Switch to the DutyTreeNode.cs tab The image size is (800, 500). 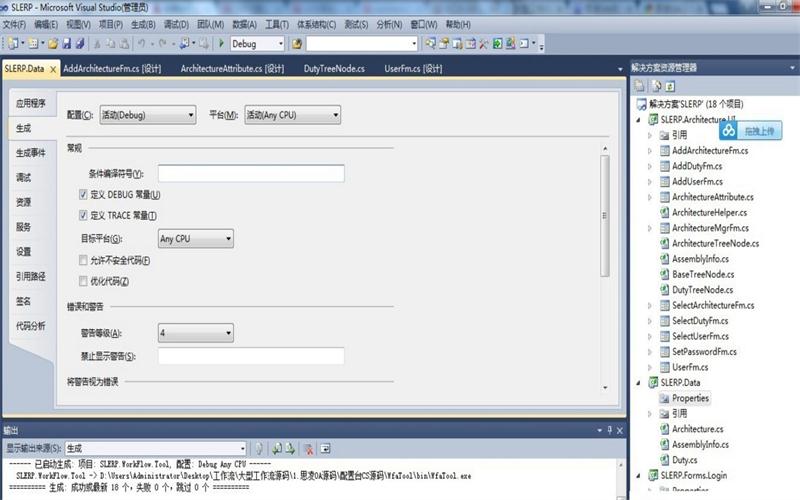click(334, 68)
